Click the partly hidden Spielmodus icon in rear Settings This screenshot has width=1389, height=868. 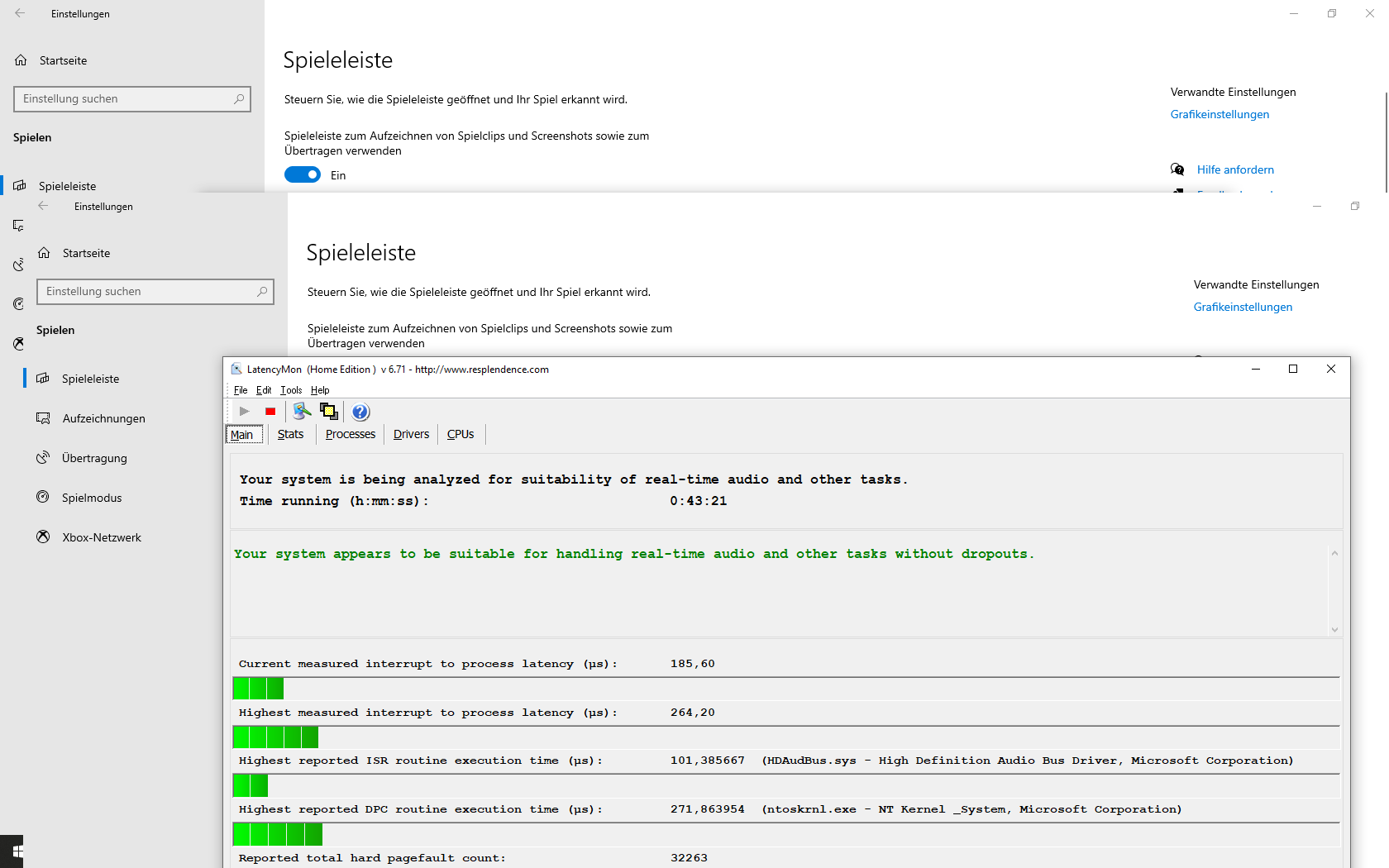[x=18, y=304]
